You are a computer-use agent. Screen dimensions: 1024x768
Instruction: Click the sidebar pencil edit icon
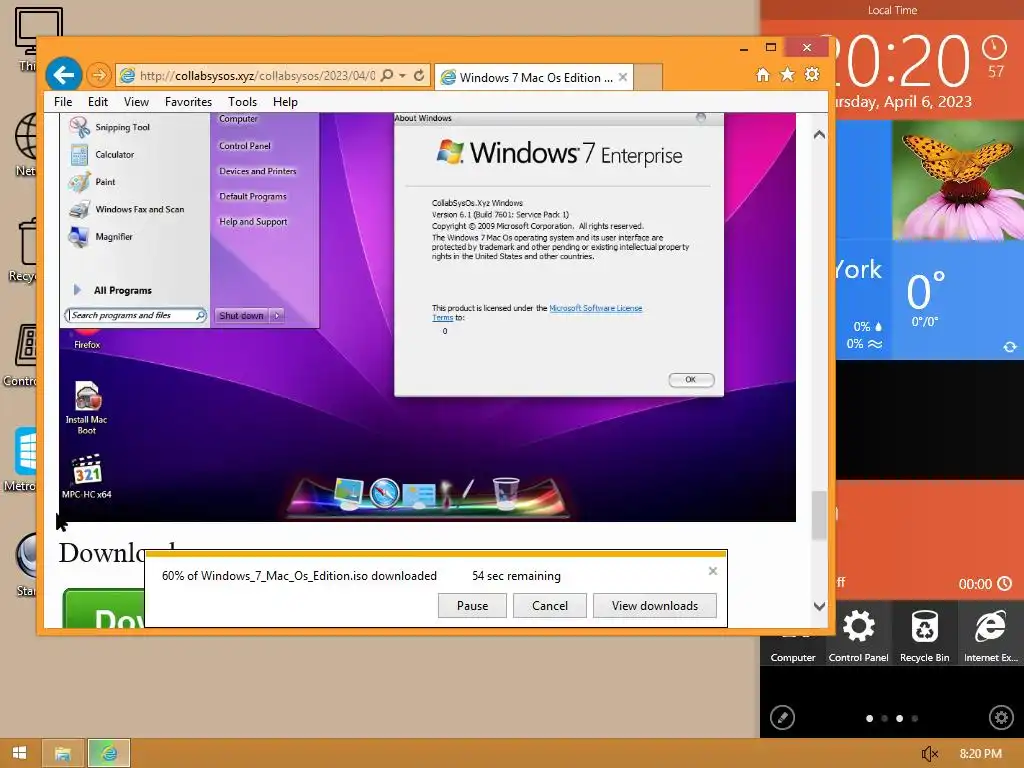782,717
